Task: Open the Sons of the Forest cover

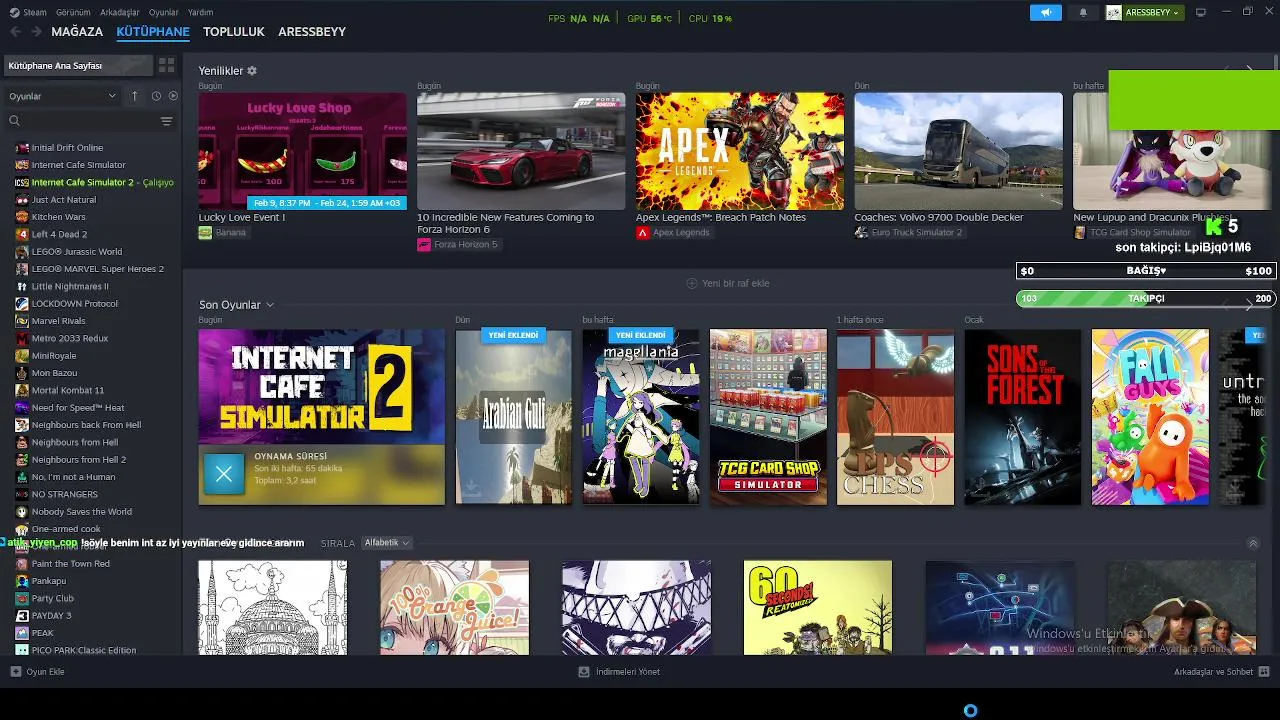Action: click(x=1022, y=417)
